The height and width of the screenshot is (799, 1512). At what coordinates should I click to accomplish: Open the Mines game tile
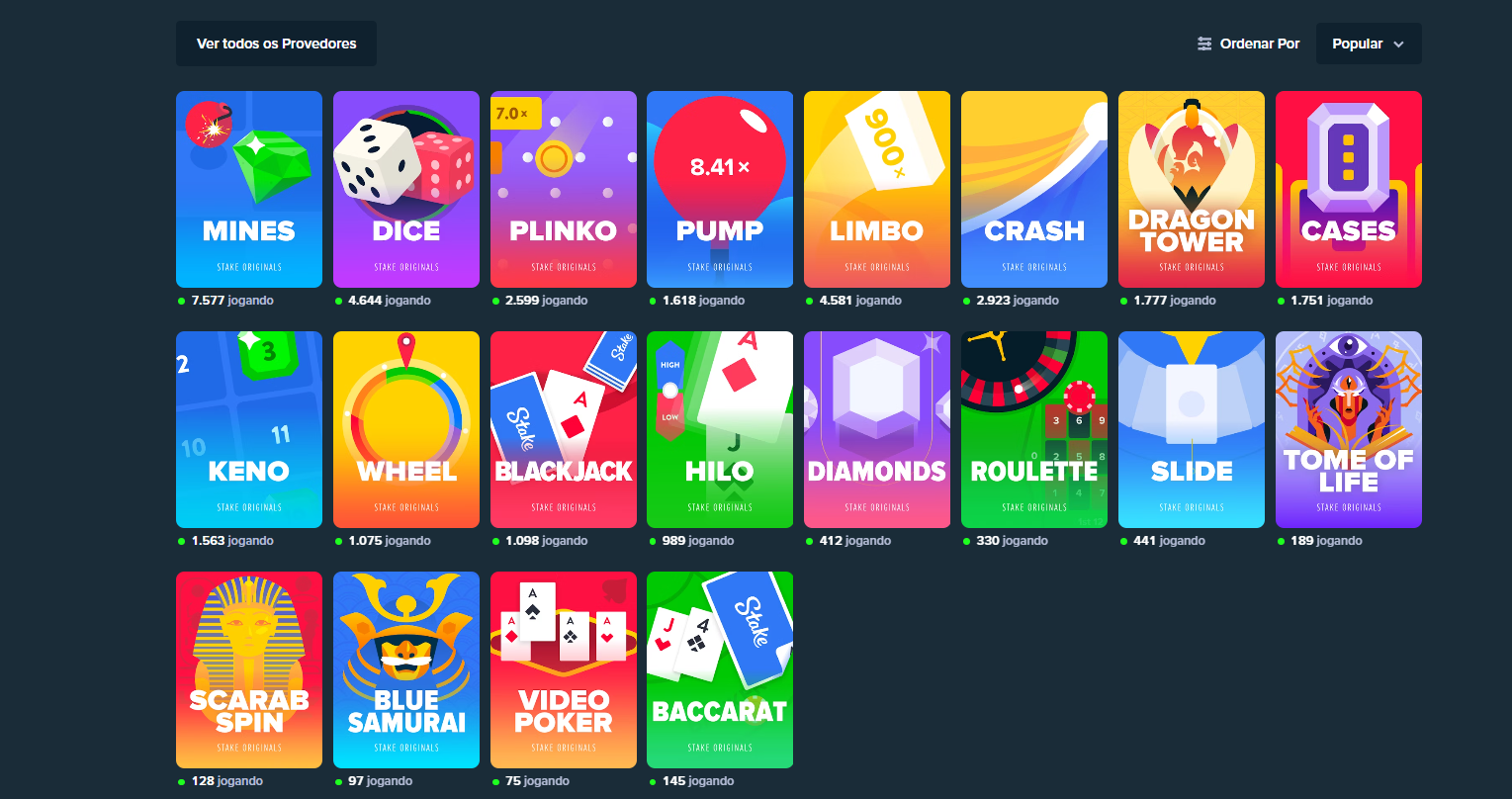pos(249,189)
